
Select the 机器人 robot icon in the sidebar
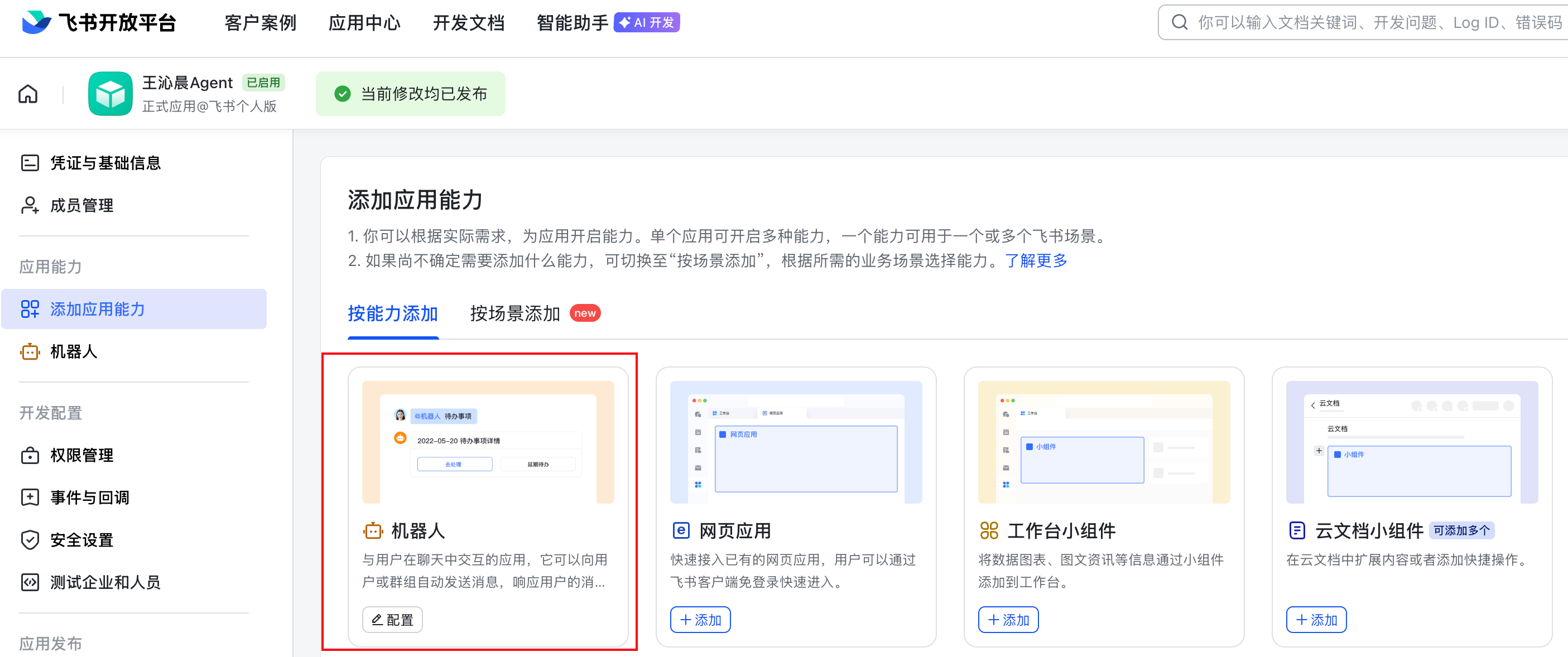(x=30, y=351)
